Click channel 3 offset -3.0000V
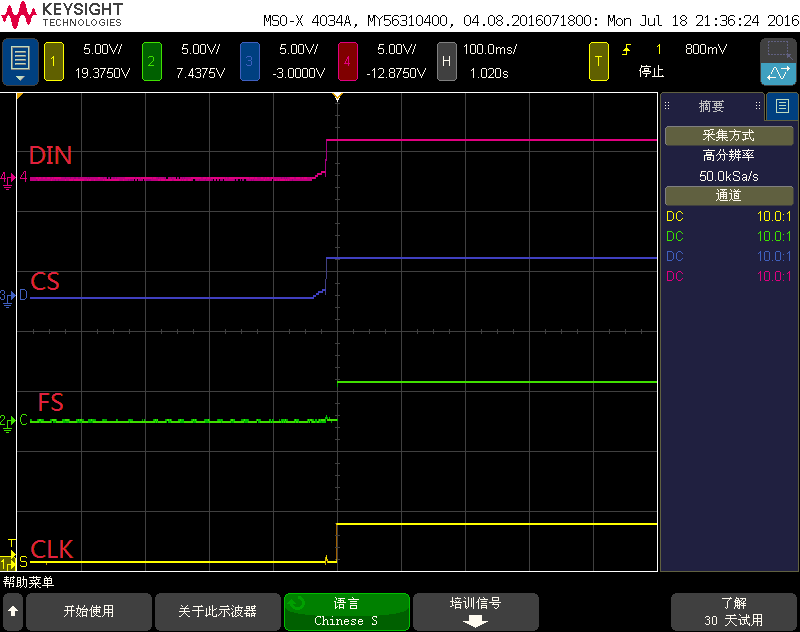 click(298, 73)
